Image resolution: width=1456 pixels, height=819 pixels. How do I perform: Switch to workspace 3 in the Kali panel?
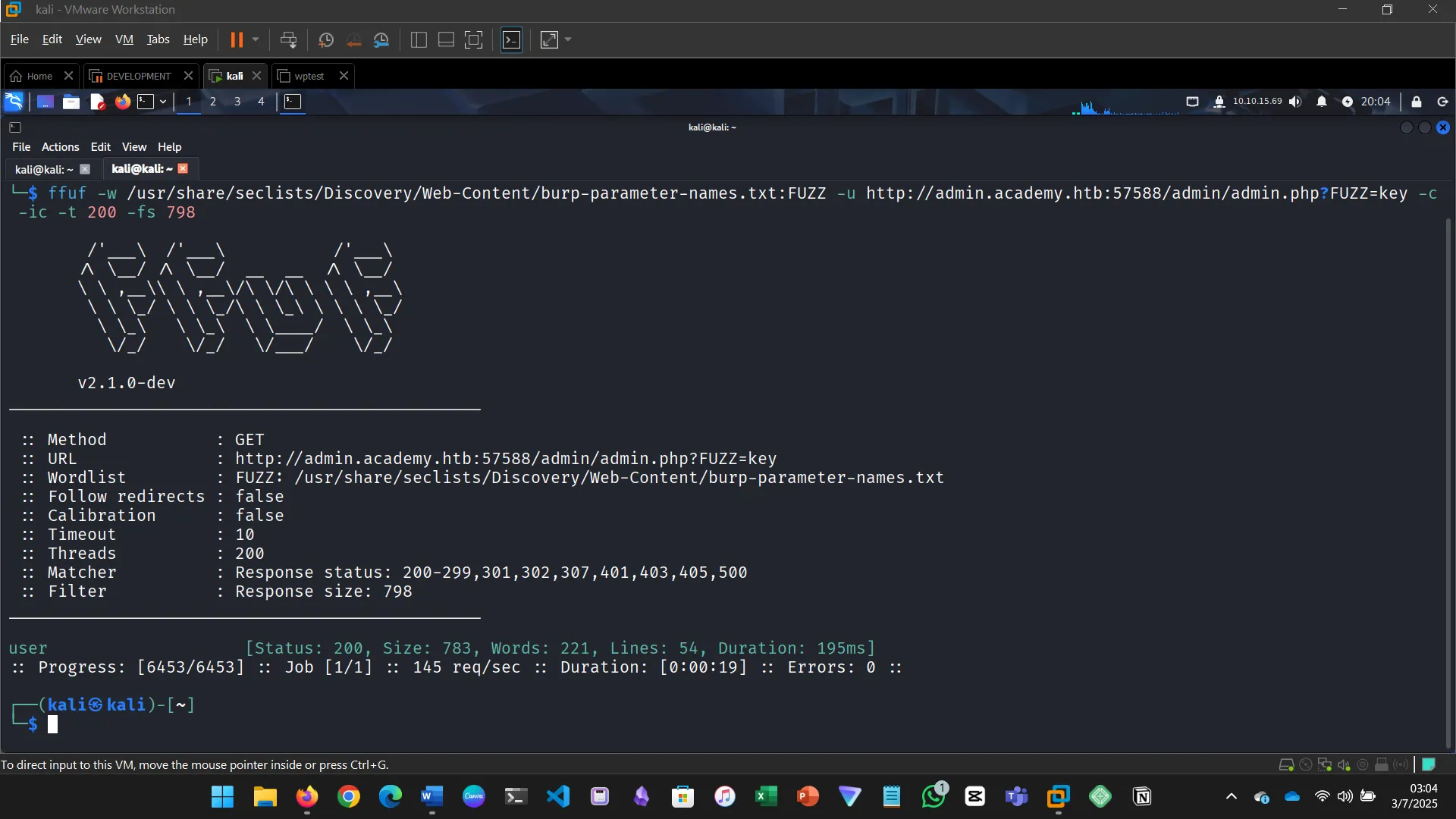coord(237,101)
